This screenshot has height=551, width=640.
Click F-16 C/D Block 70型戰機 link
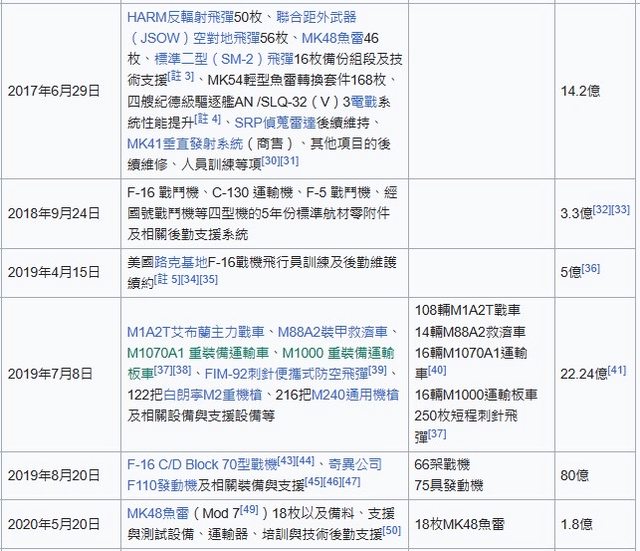(x=209, y=465)
